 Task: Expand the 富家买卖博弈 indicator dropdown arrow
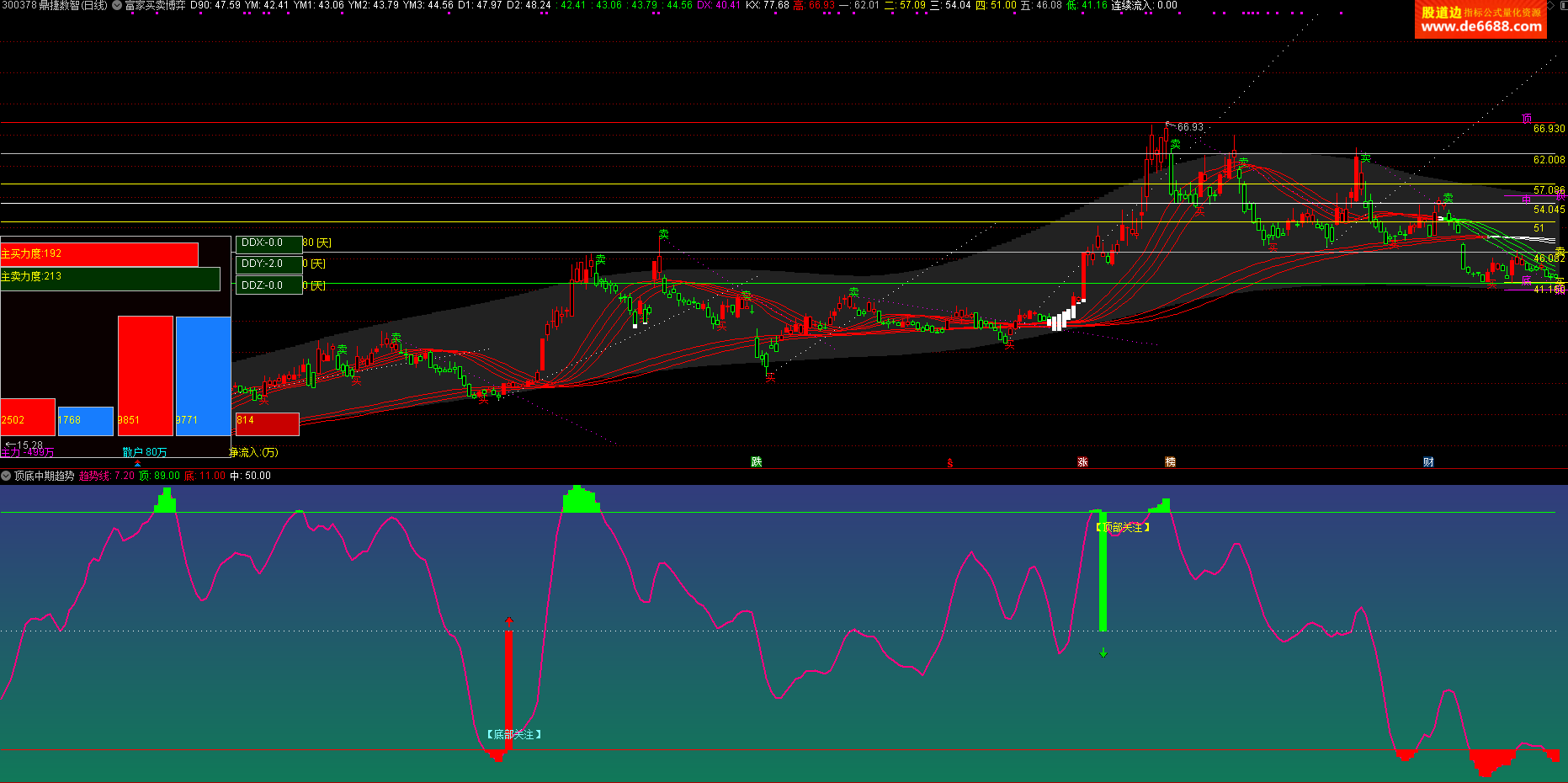coord(117,5)
